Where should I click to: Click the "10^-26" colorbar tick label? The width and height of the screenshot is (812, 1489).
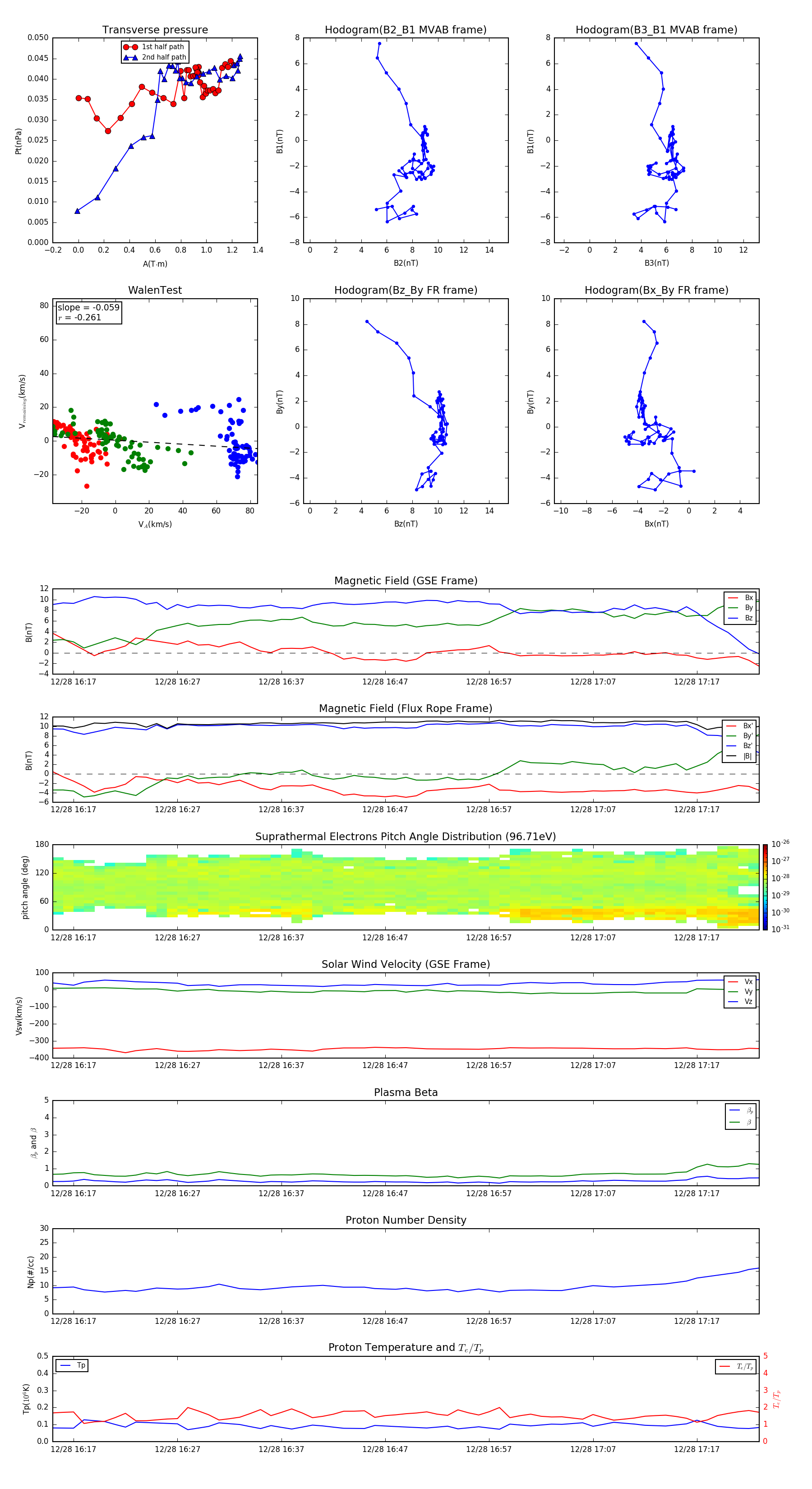tap(780, 844)
